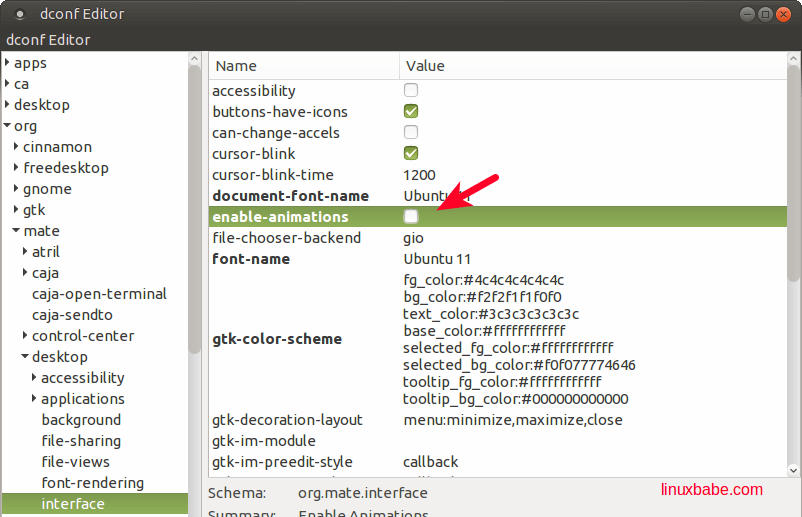Image resolution: width=802 pixels, height=517 pixels.
Task: Open the caja-open-terminal entry
Action: (x=99, y=294)
